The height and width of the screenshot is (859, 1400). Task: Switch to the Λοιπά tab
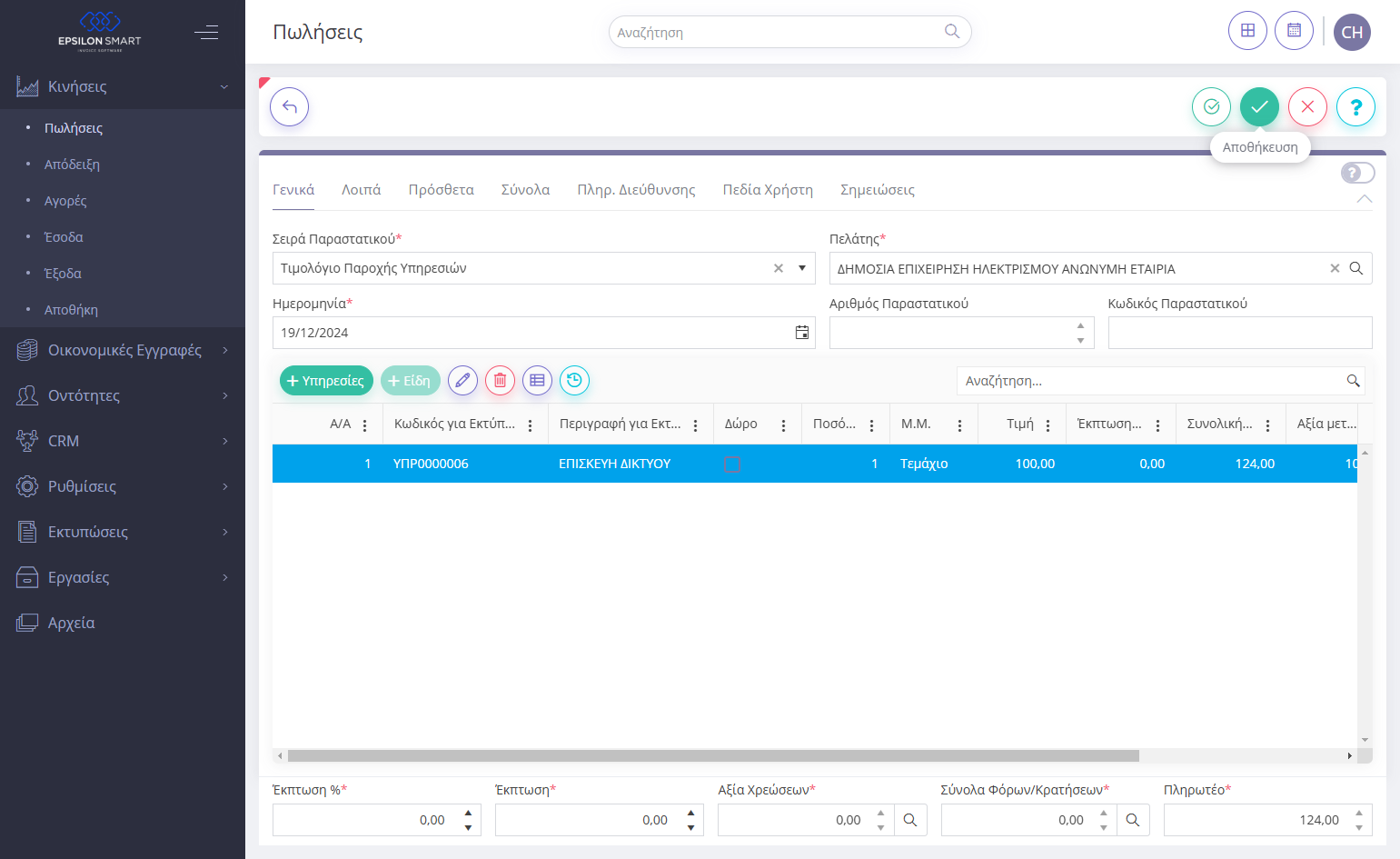point(361,190)
